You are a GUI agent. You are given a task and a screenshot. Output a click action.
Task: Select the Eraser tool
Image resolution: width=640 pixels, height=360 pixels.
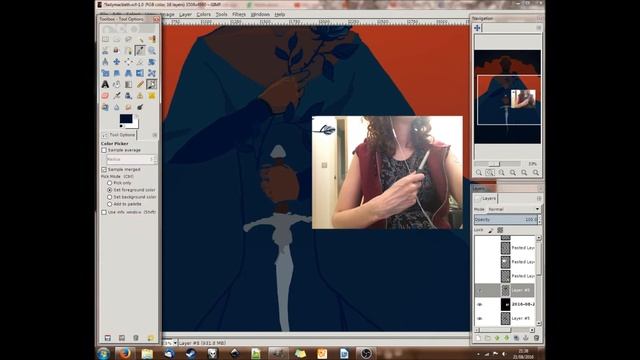tap(105, 96)
